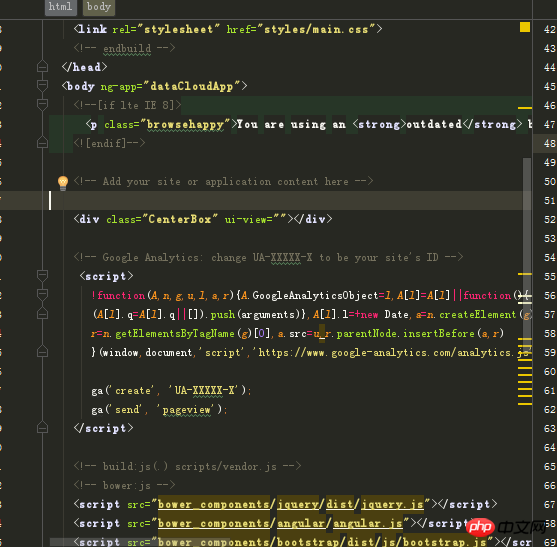Click bower_components in the jquery script line
The height and width of the screenshot is (547, 557).
coord(213,504)
